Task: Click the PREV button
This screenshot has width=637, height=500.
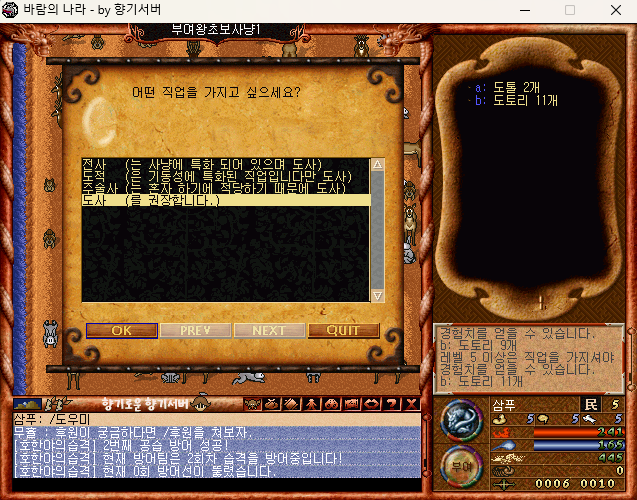Action: 195,331
